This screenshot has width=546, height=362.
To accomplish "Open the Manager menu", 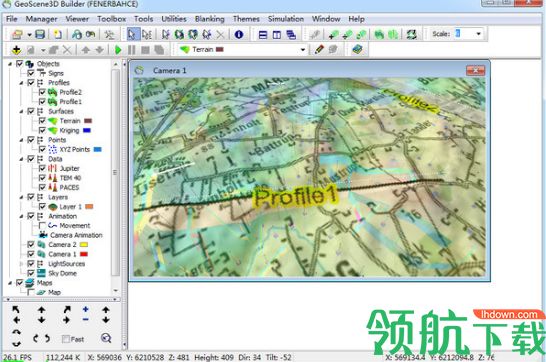I will coord(41,19).
